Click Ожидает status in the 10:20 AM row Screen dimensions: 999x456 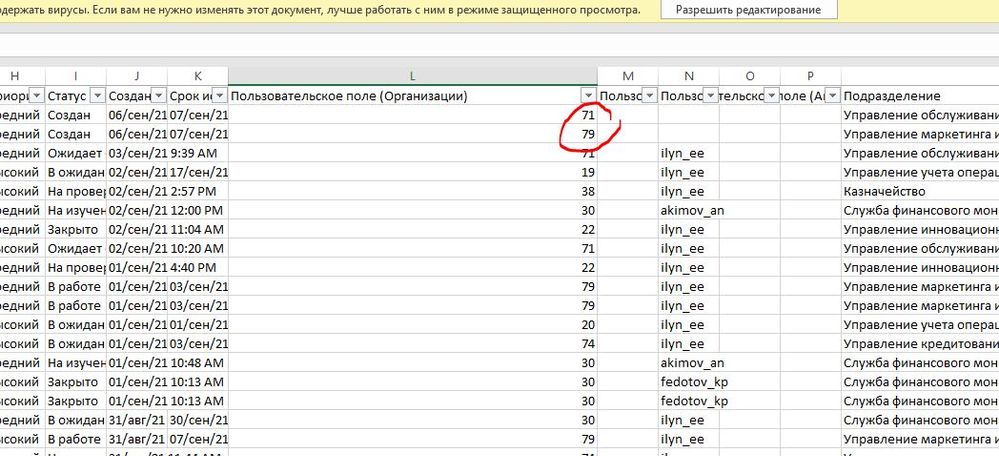click(76, 248)
